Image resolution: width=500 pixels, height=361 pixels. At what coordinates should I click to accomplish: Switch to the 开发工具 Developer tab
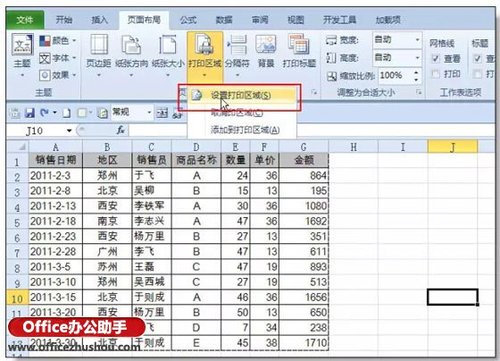click(x=339, y=20)
